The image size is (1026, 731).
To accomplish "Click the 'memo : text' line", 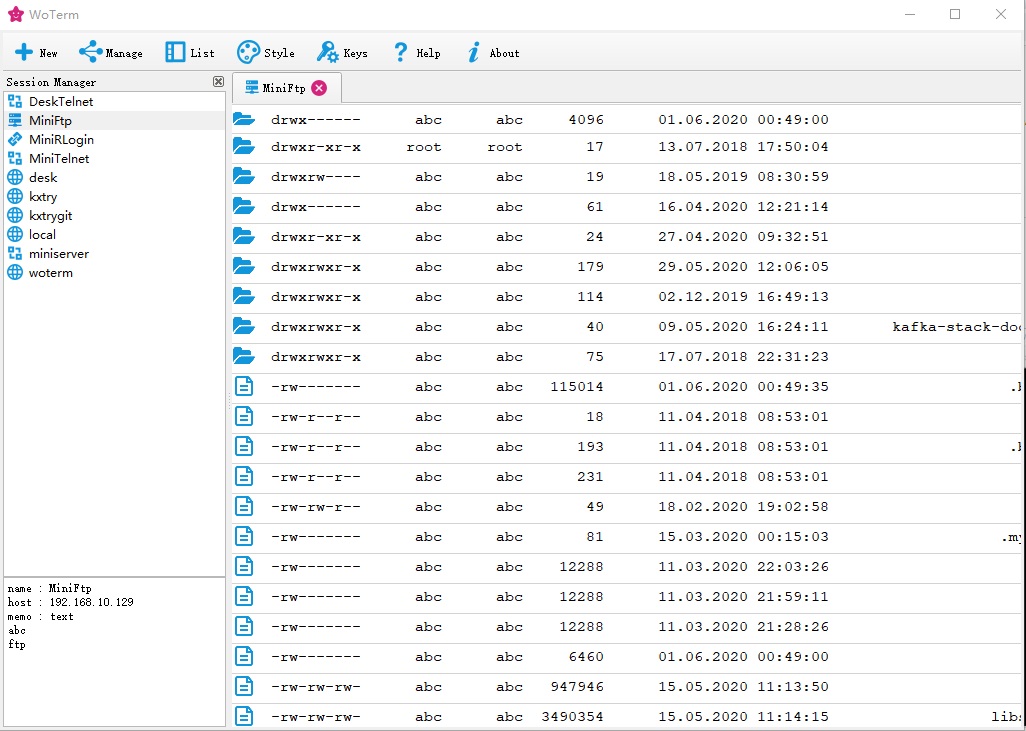I will (x=41, y=616).
